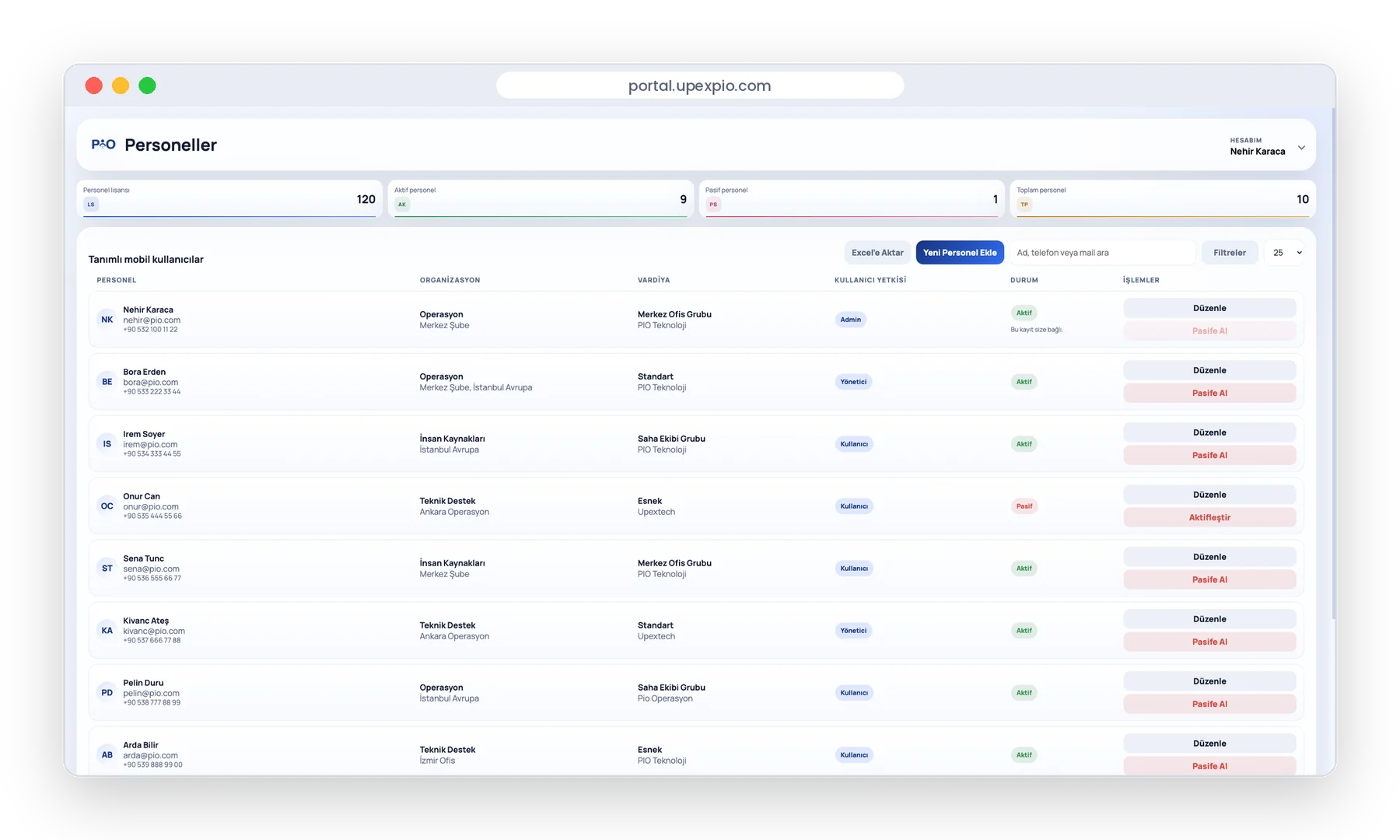This screenshot has width=1400, height=840.
Task: Click the IS avatar for Irem Soyer
Action: point(107,444)
